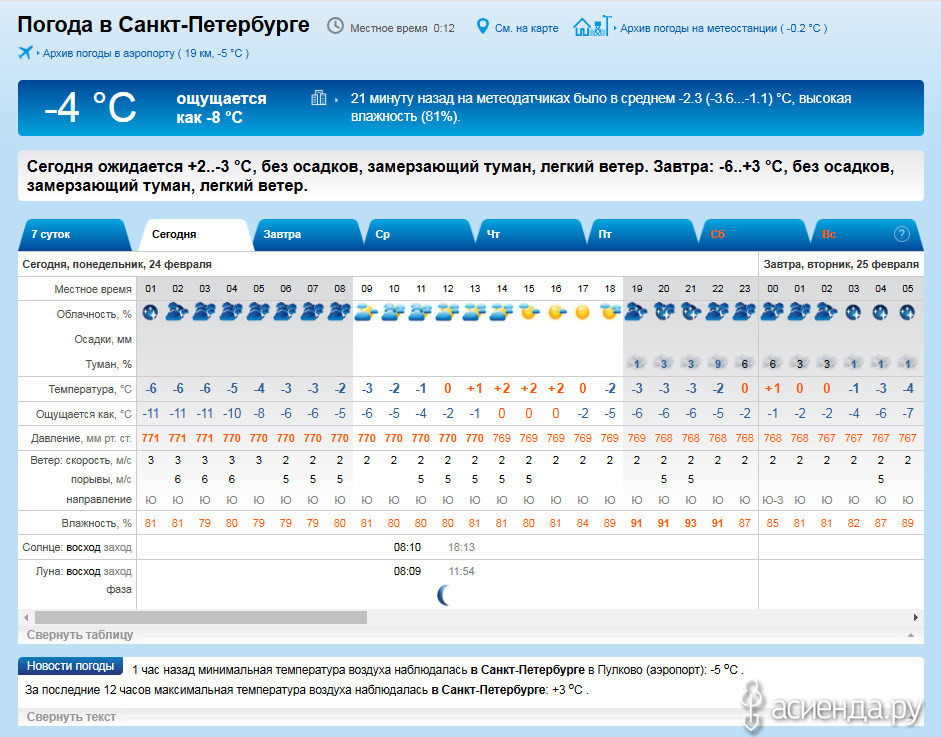Click the fog icon at hour 22
The width and height of the screenshot is (941, 737).
click(x=718, y=363)
